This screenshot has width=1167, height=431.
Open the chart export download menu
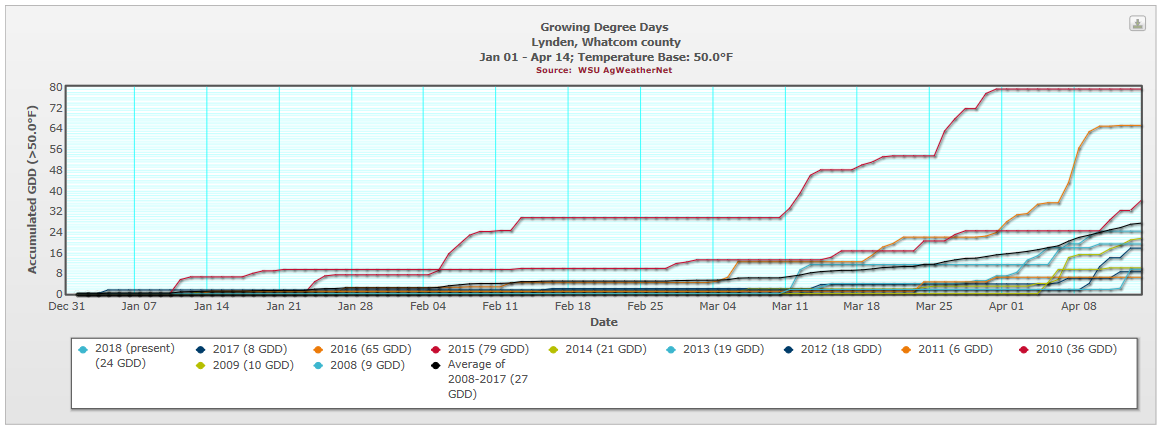tap(1138, 24)
